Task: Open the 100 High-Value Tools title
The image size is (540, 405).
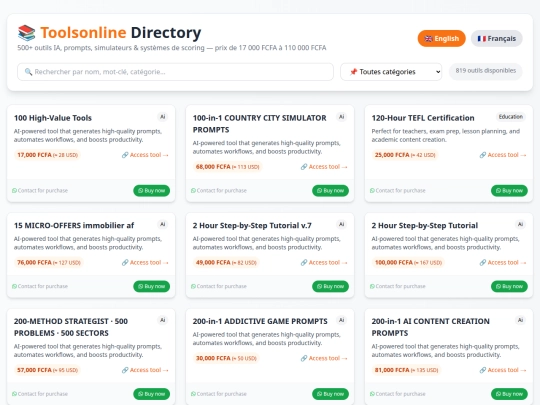Action: click(x=53, y=118)
